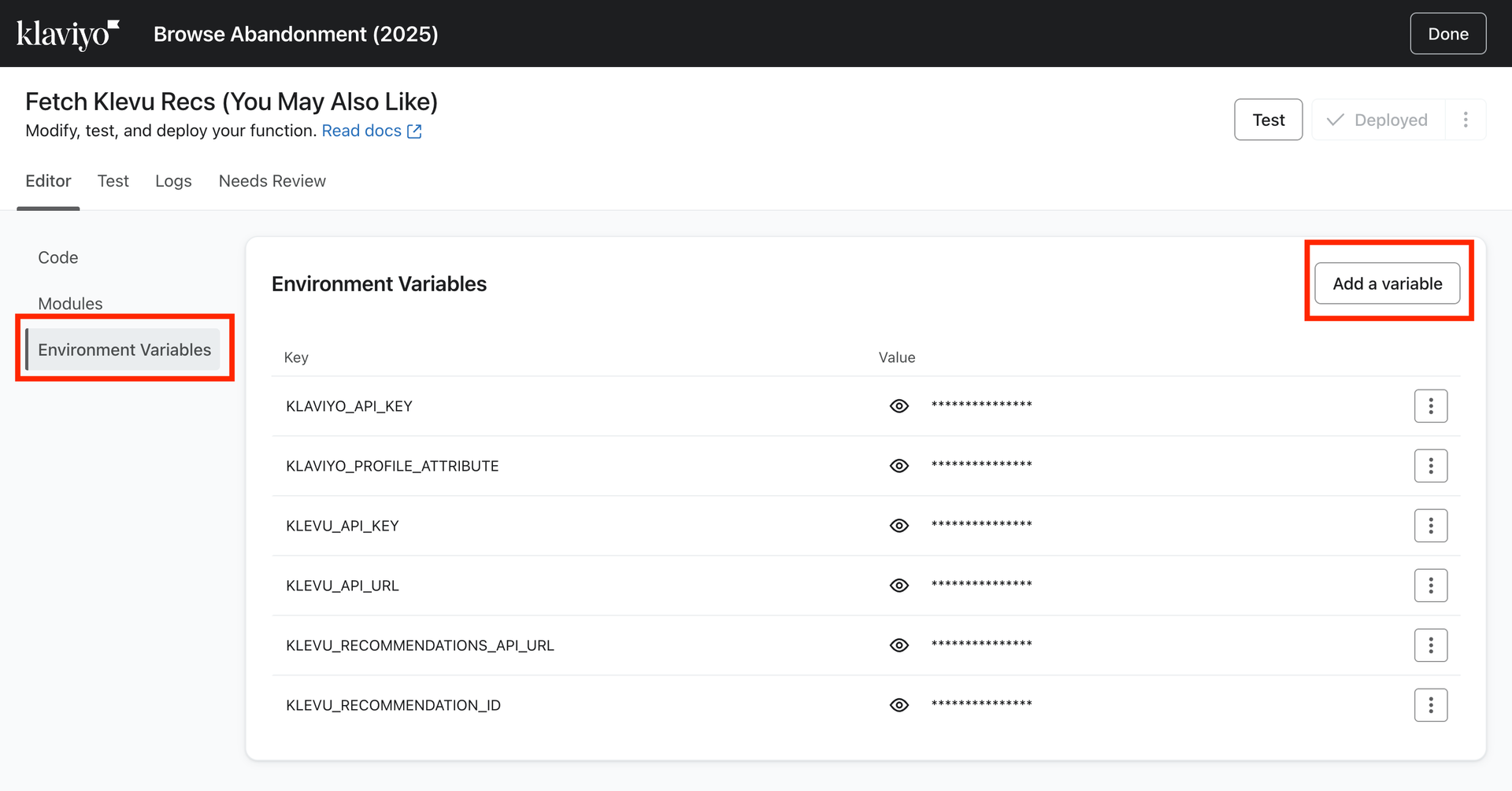Expand actions menu for KLEVU_API_KEY
The height and width of the screenshot is (791, 1512).
coord(1430,526)
